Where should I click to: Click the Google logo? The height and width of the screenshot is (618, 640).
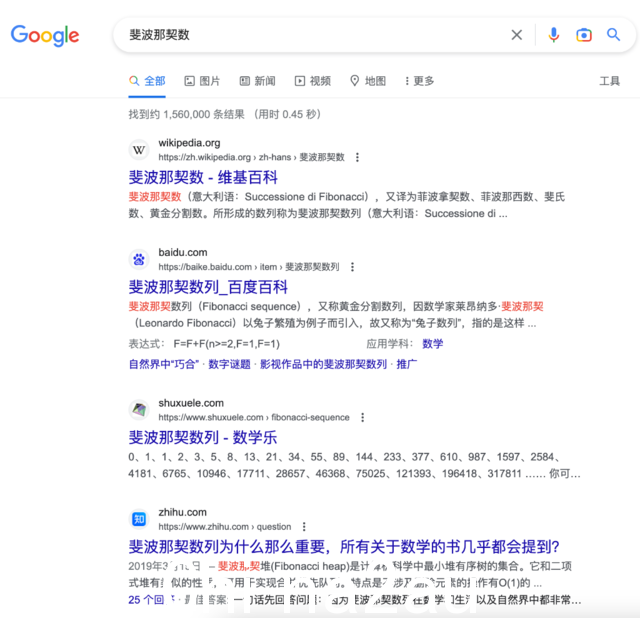[45, 36]
